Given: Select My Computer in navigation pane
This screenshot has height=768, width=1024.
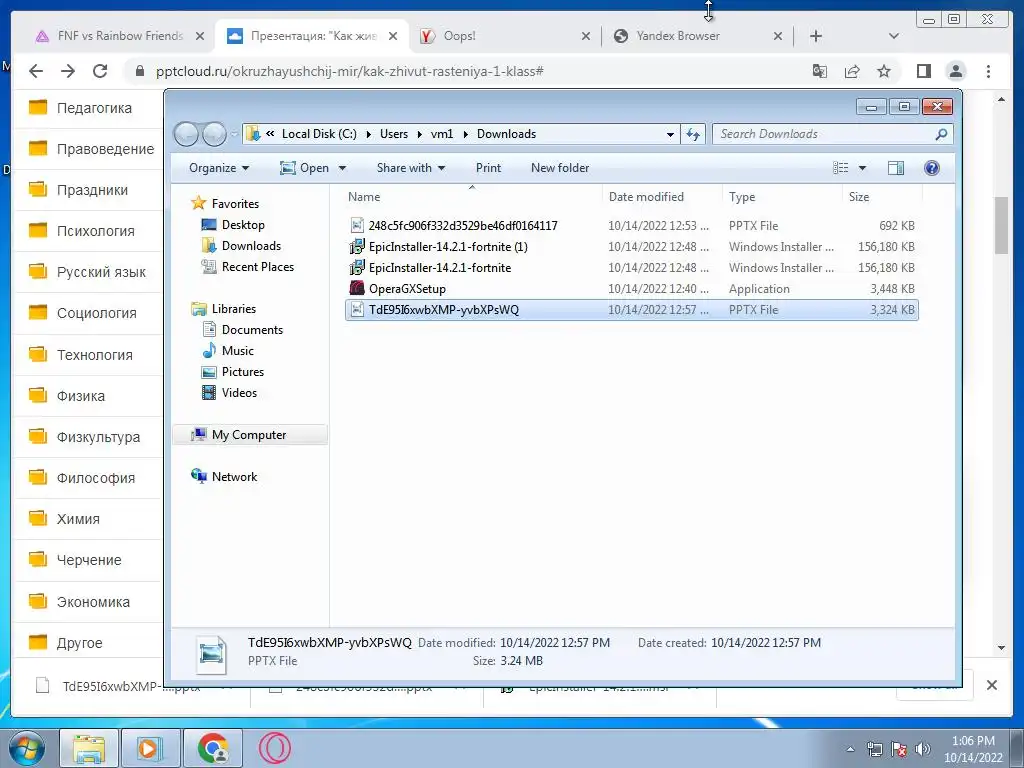Looking at the screenshot, I should click(x=249, y=435).
